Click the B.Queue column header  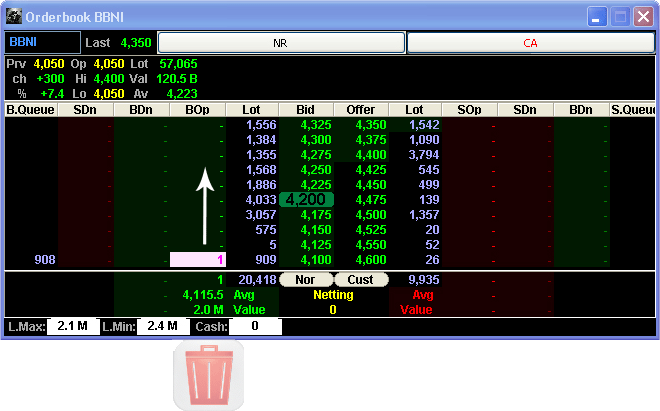tap(30, 110)
